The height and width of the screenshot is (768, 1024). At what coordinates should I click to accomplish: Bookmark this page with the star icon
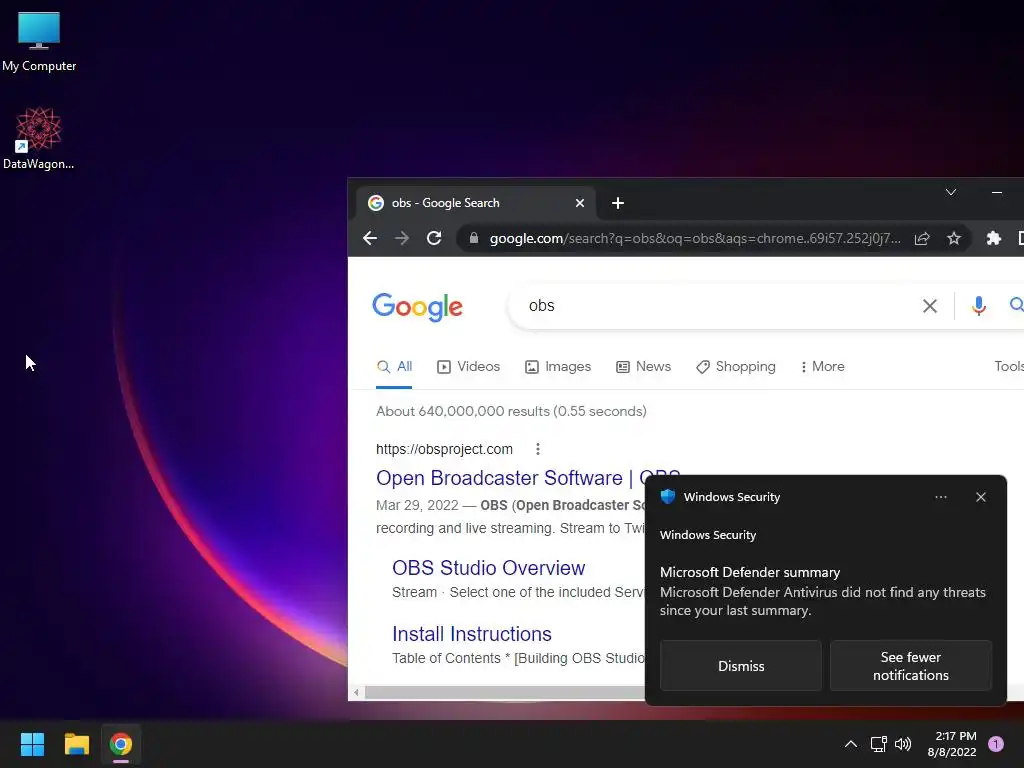point(953,238)
